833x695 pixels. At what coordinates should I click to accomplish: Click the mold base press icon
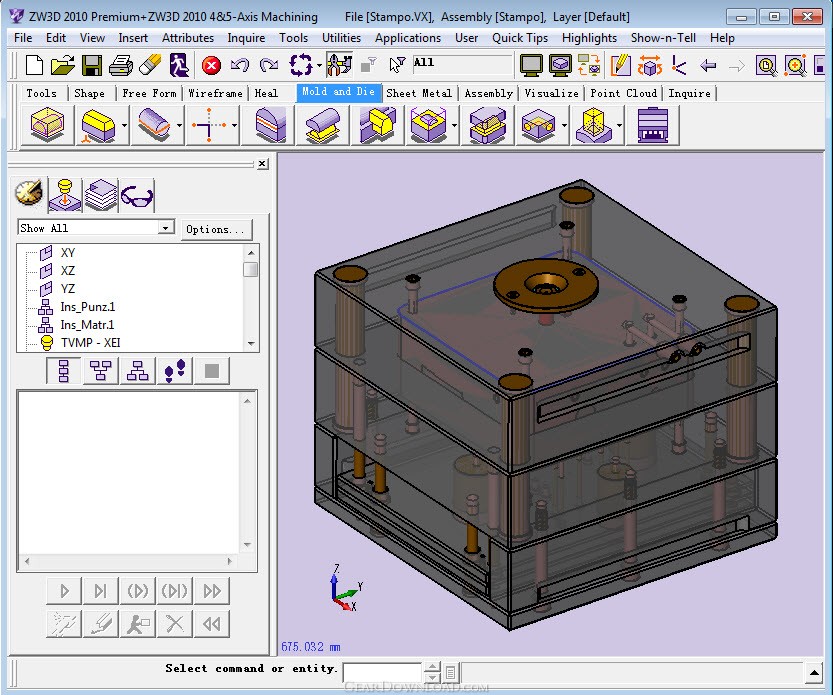click(652, 125)
